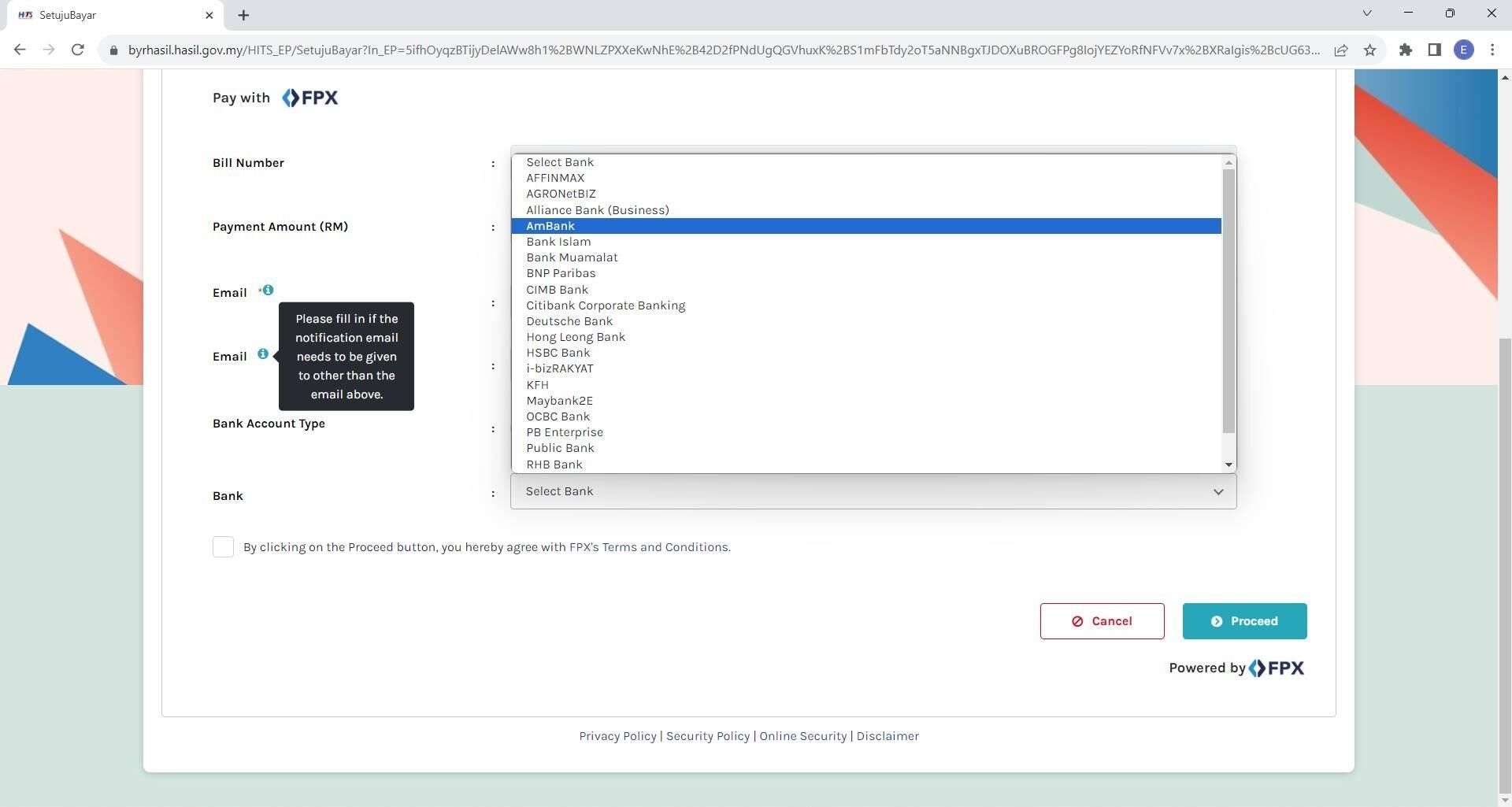Open the Chrome profile avatar
The height and width of the screenshot is (807, 1512).
[x=1464, y=50]
